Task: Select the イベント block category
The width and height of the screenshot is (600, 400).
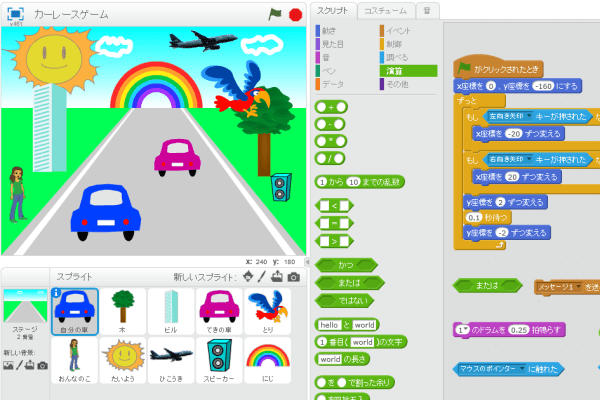Action: coord(397,32)
